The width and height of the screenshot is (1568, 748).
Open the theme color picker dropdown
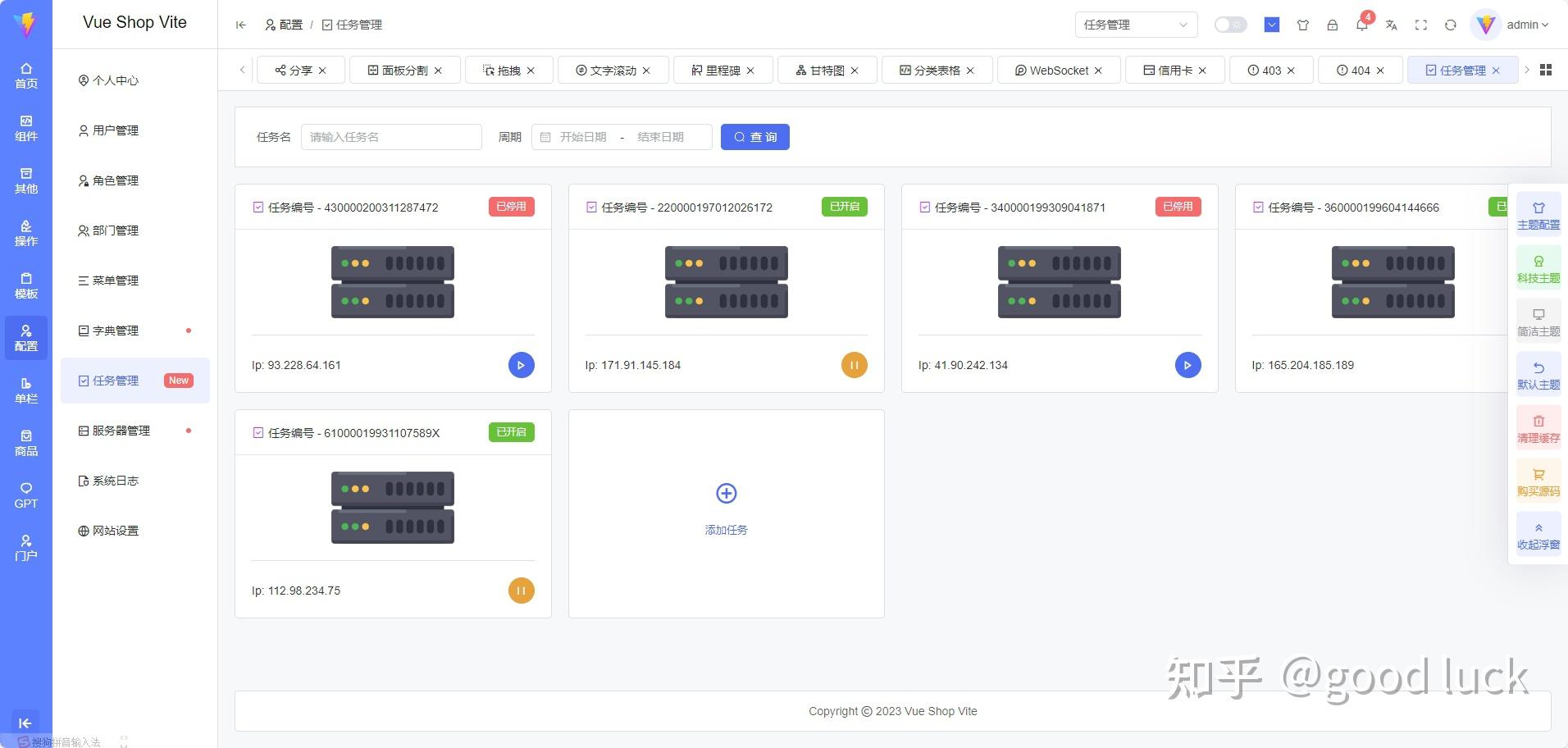(1272, 25)
